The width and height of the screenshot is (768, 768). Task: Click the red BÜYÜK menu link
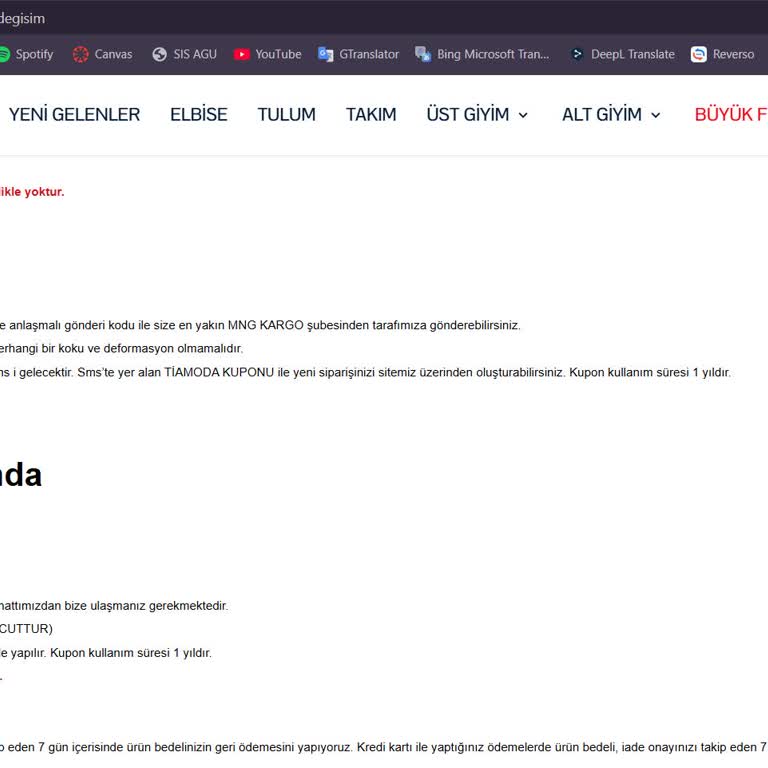pyautogui.click(x=731, y=115)
